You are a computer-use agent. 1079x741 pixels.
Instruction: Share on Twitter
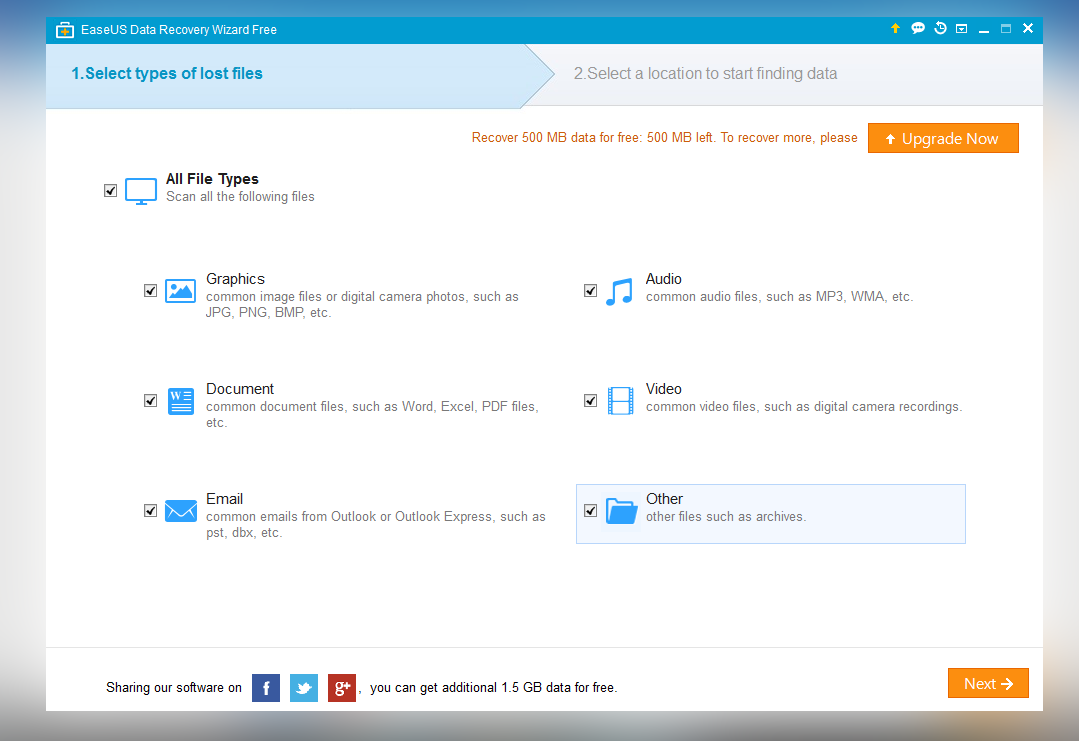[x=304, y=687]
